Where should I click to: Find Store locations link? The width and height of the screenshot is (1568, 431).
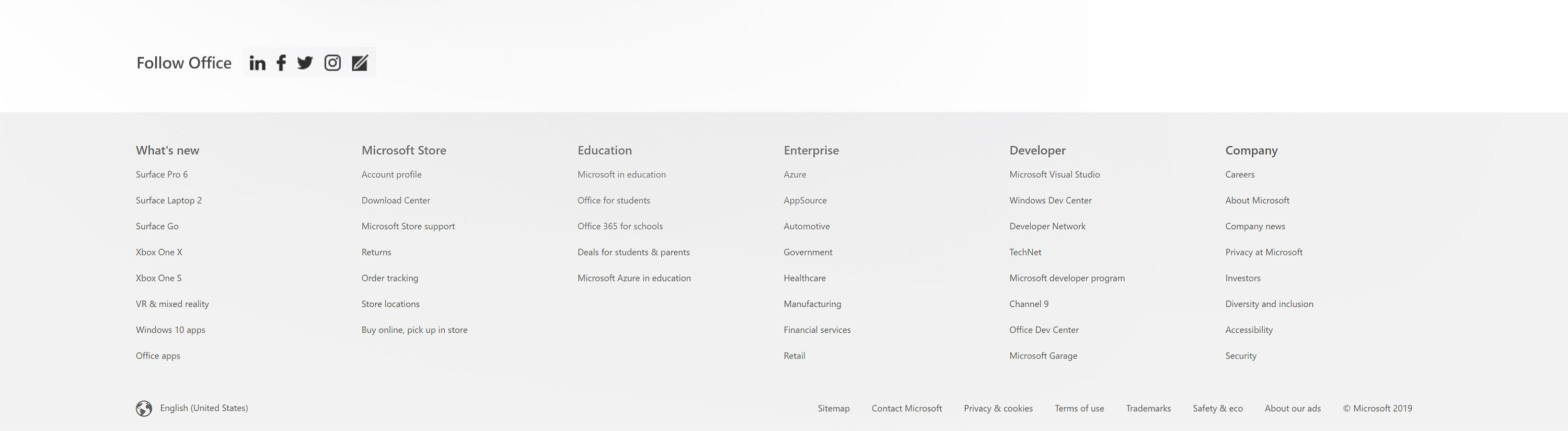click(x=391, y=304)
